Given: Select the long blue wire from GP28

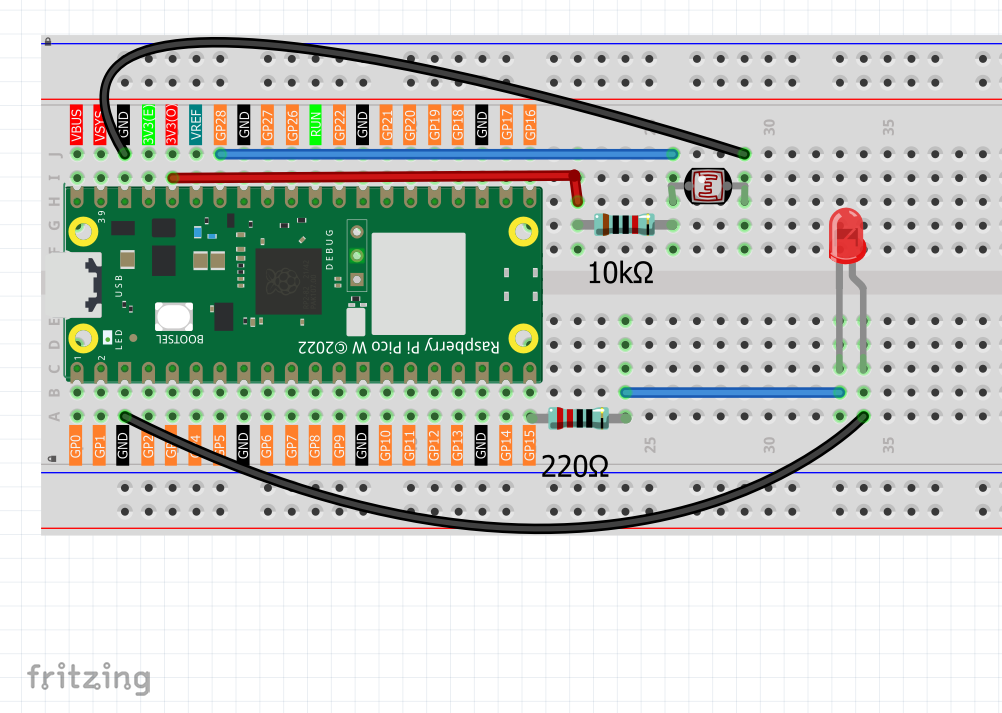Looking at the screenshot, I should tap(447, 154).
